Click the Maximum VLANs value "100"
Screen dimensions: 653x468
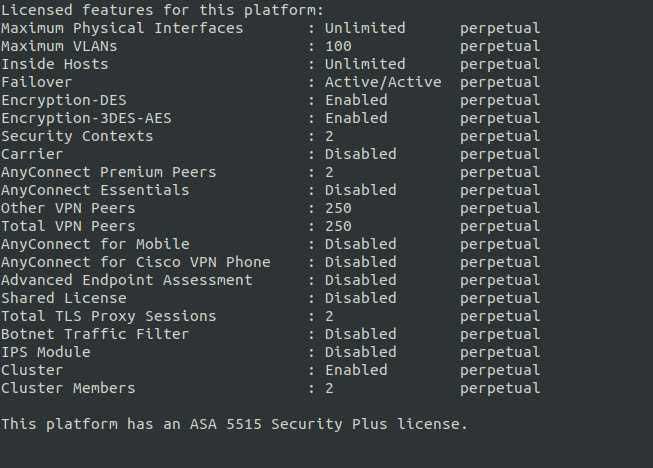point(338,46)
